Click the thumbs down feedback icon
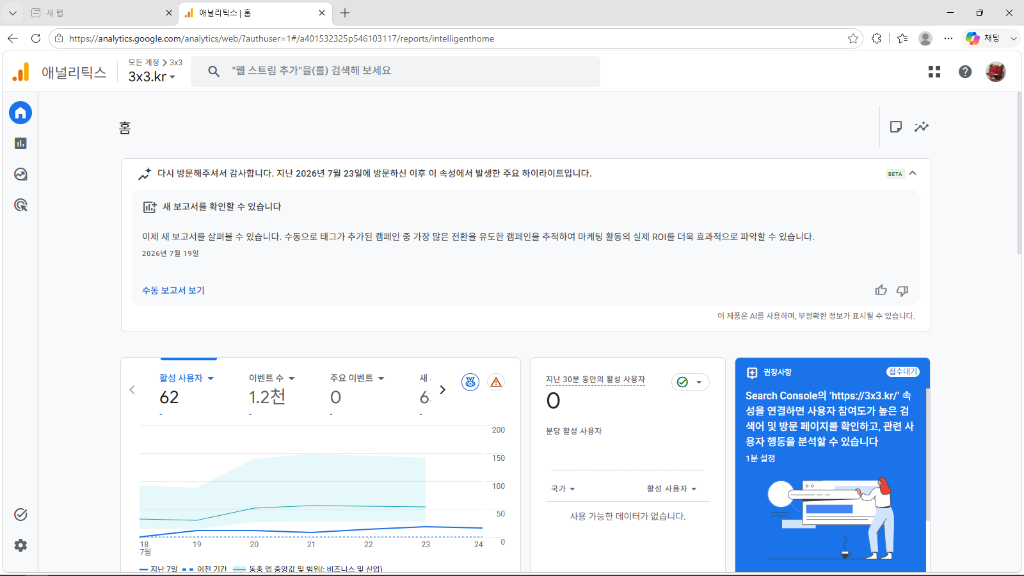Viewport: 1024px width, 576px height. [x=903, y=291]
